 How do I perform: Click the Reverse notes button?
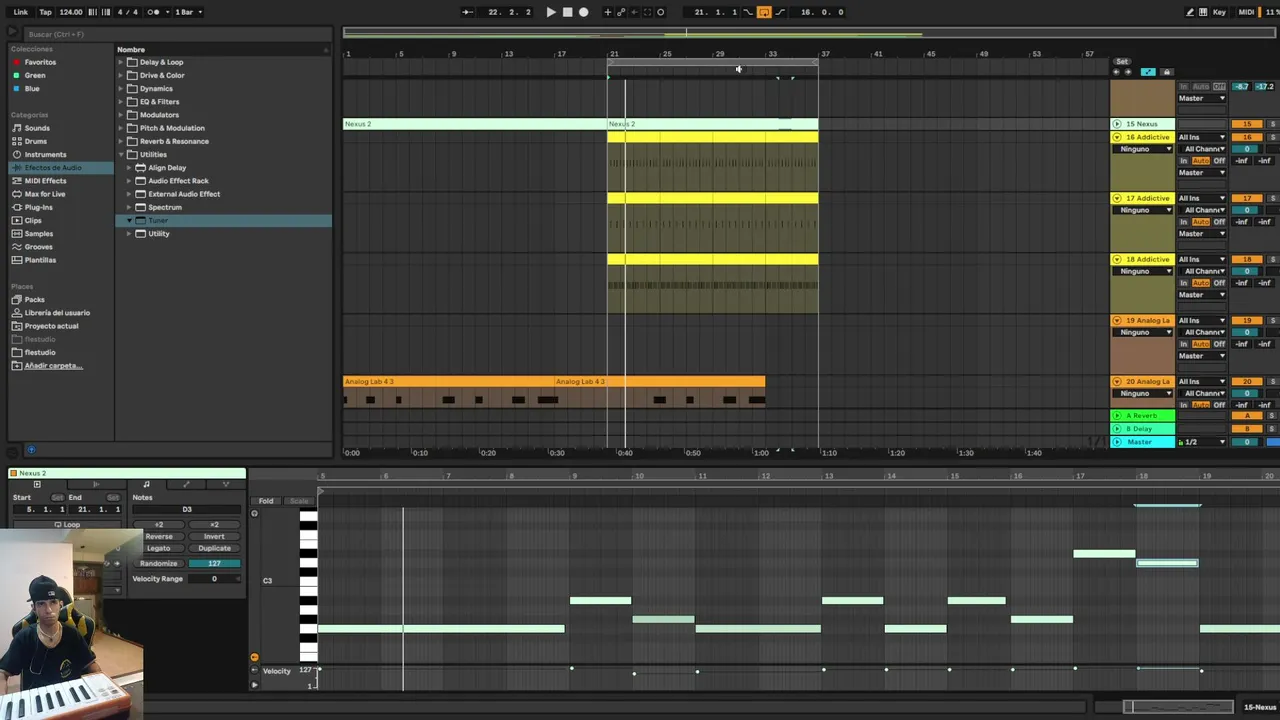point(159,536)
